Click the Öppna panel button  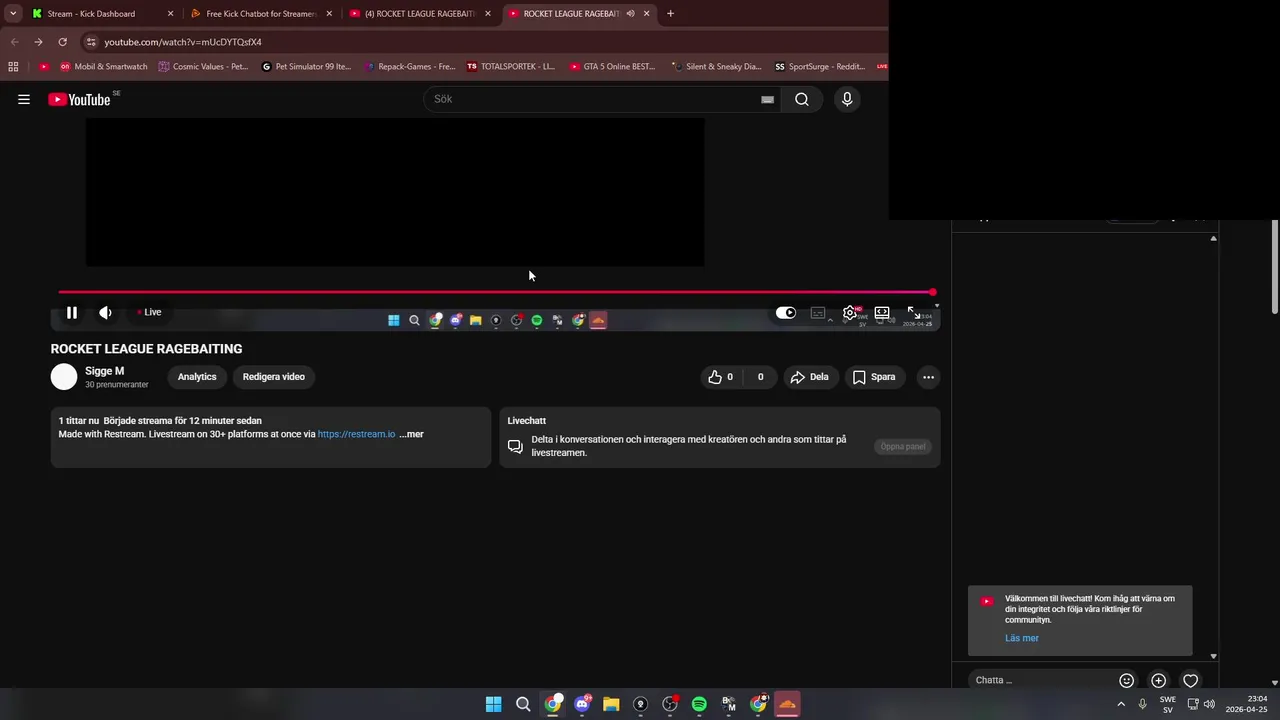(903, 446)
